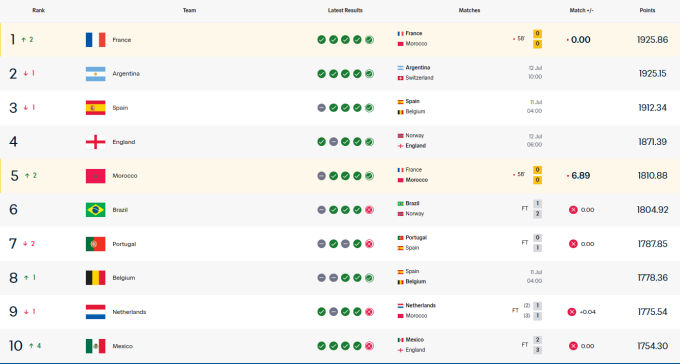The width and height of the screenshot is (680, 364).
Task: Click England's first green win result icon
Action: (x=321, y=142)
